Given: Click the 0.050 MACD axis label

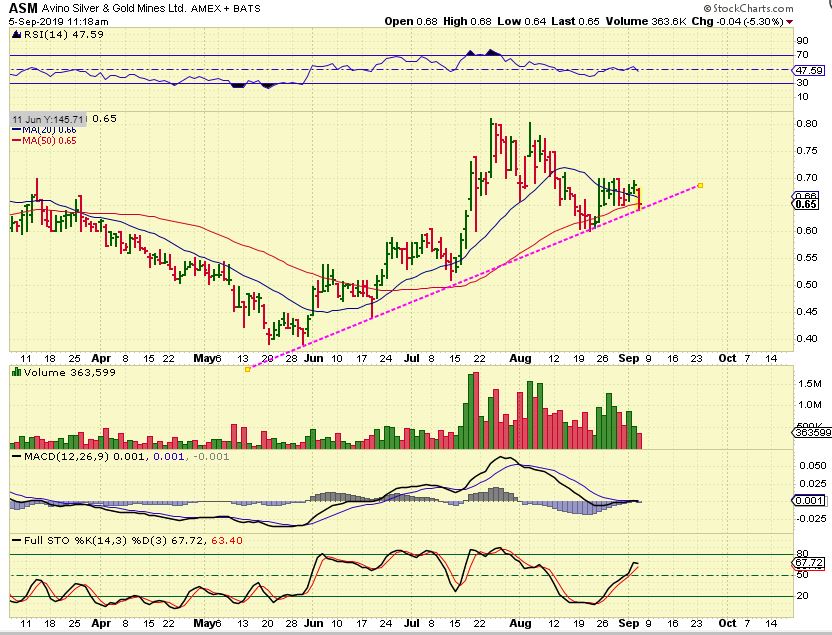Looking at the screenshot, I should (x=813, y=466).
